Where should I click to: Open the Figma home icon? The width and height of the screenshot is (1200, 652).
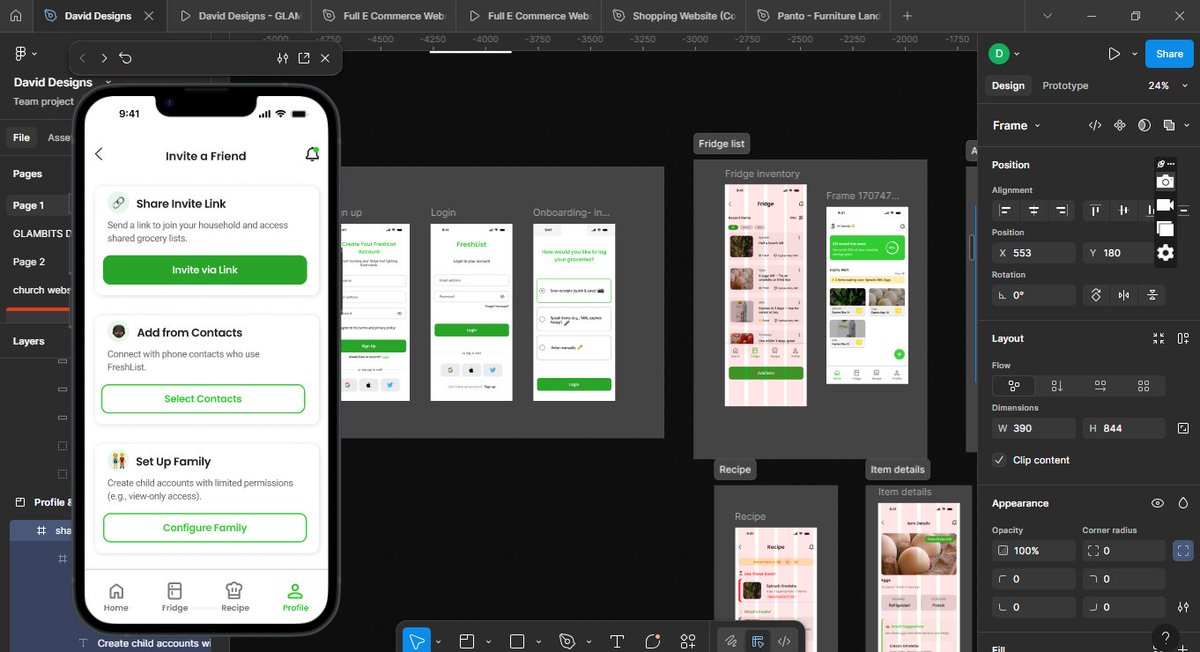[15, 16]
